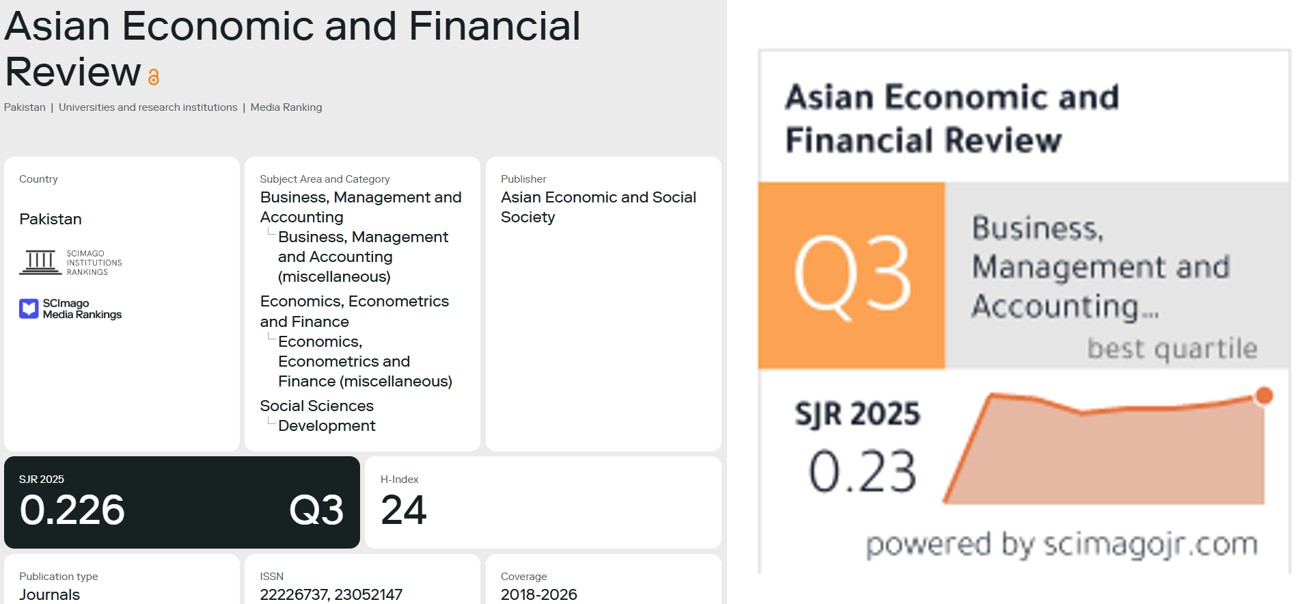Viewport: 1302px width, 604px height.
Task: Open the Media Ranking link
Action: (286, 107)
